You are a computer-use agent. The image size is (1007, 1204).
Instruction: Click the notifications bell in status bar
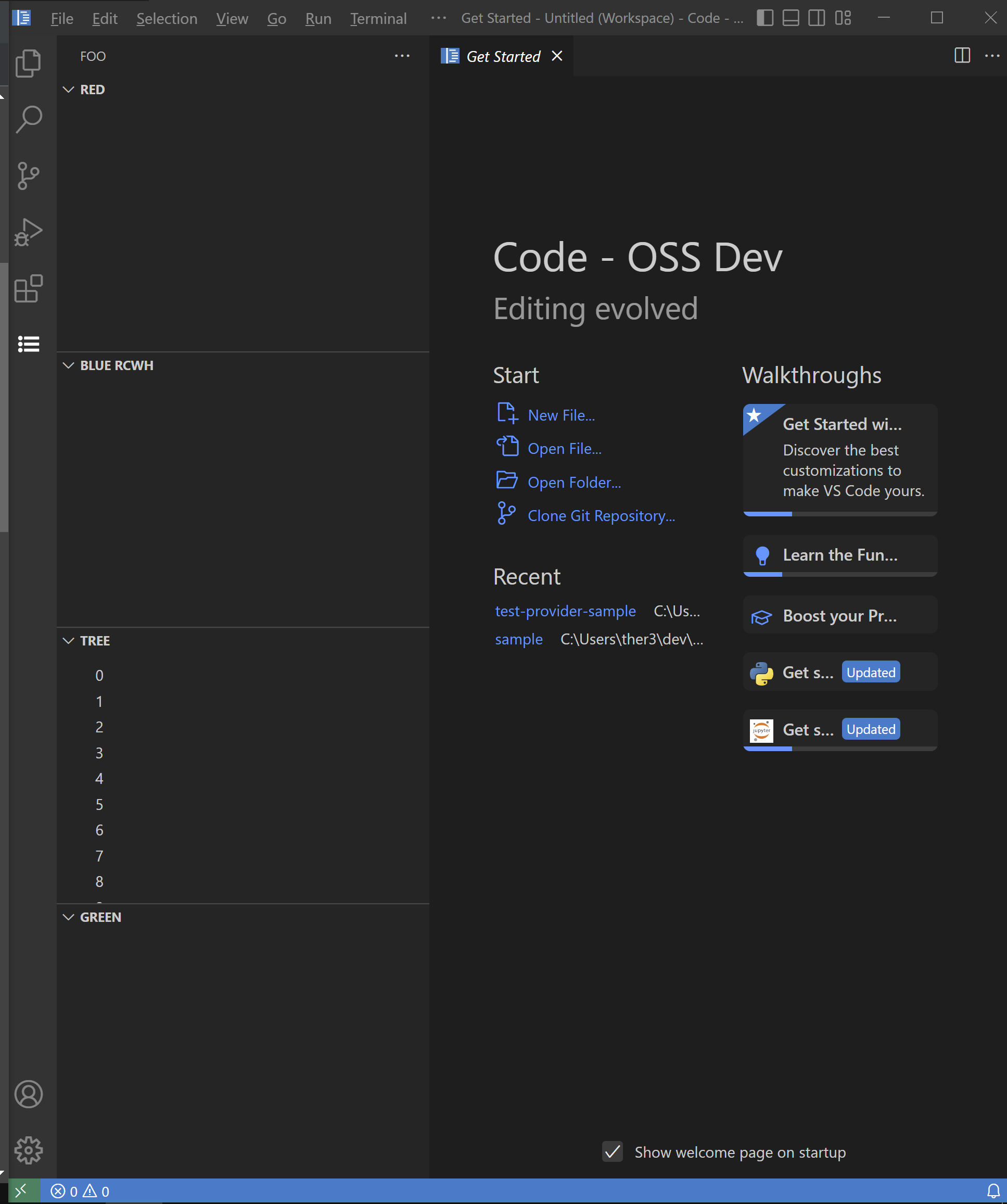[993, 1192]
